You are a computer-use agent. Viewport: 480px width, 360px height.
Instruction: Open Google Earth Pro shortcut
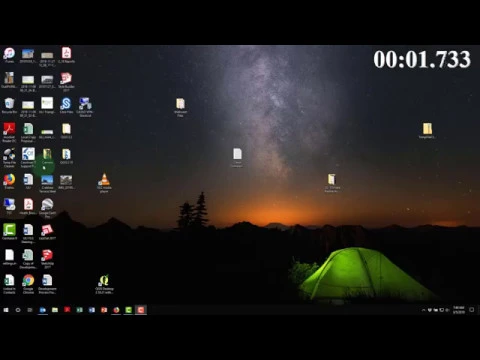point(47,208)
